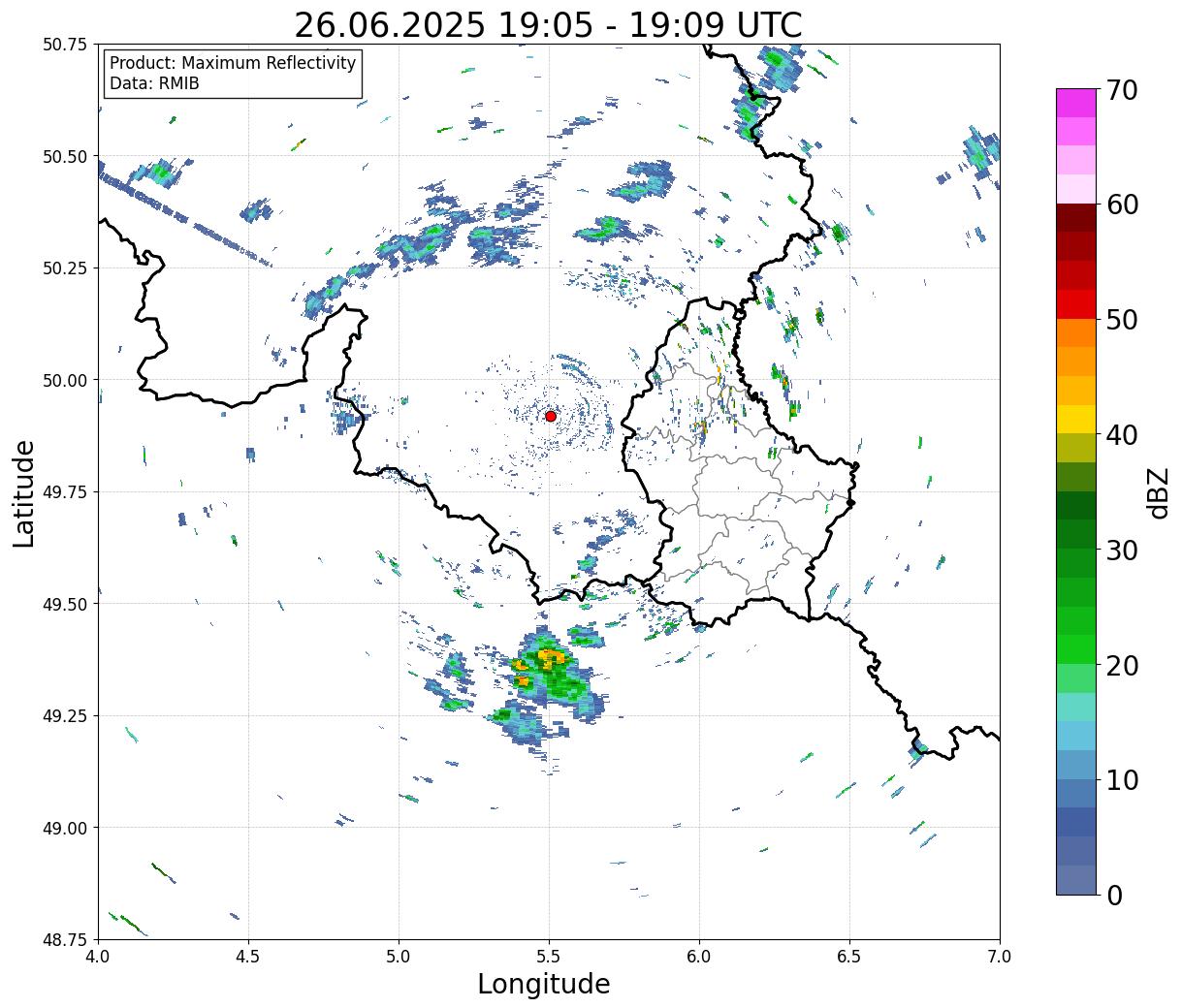The image size is (1182, 1008).
Task: Click the latitude tick label 50.00
Action: [x=65, y=380]
